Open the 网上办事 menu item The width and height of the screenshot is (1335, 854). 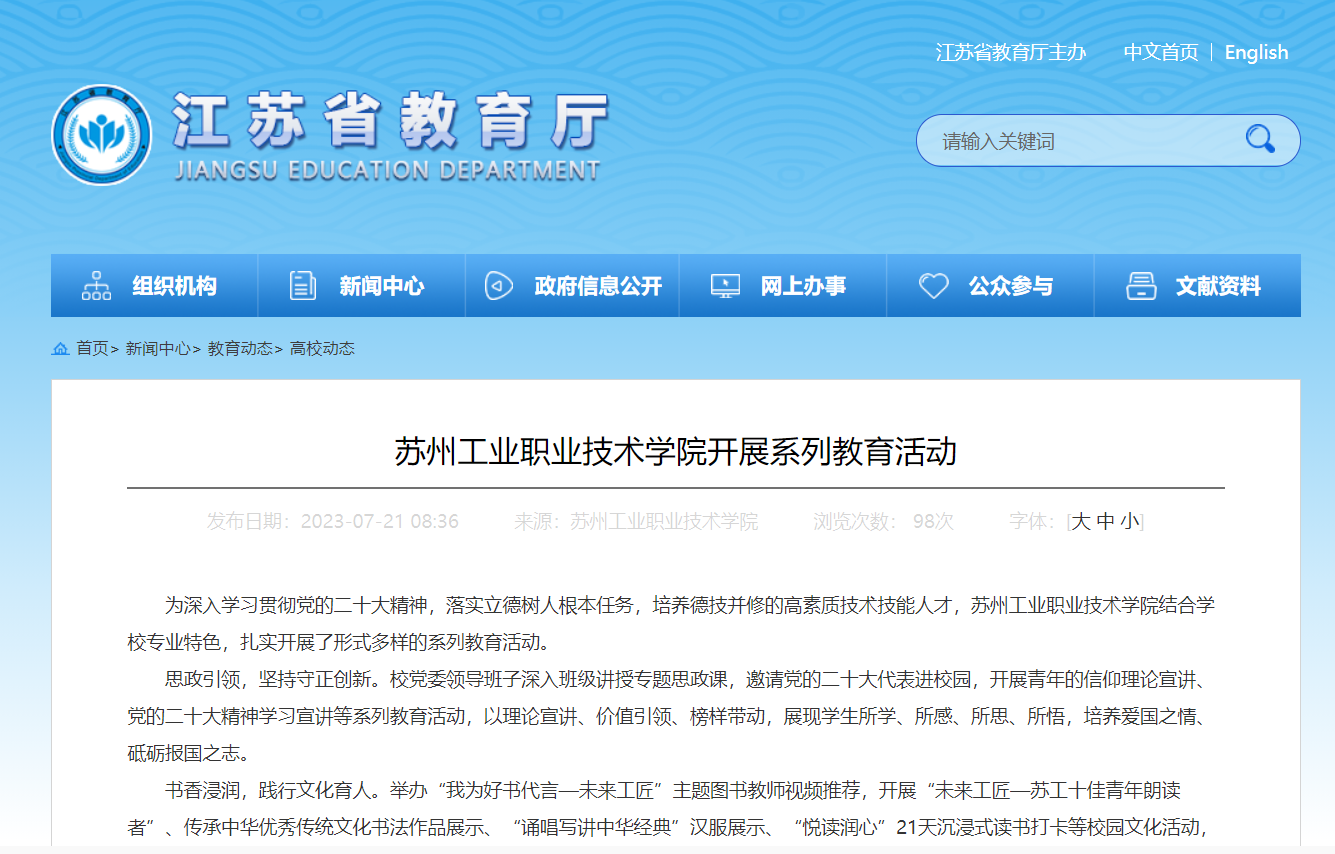click(x=803, y=286)
